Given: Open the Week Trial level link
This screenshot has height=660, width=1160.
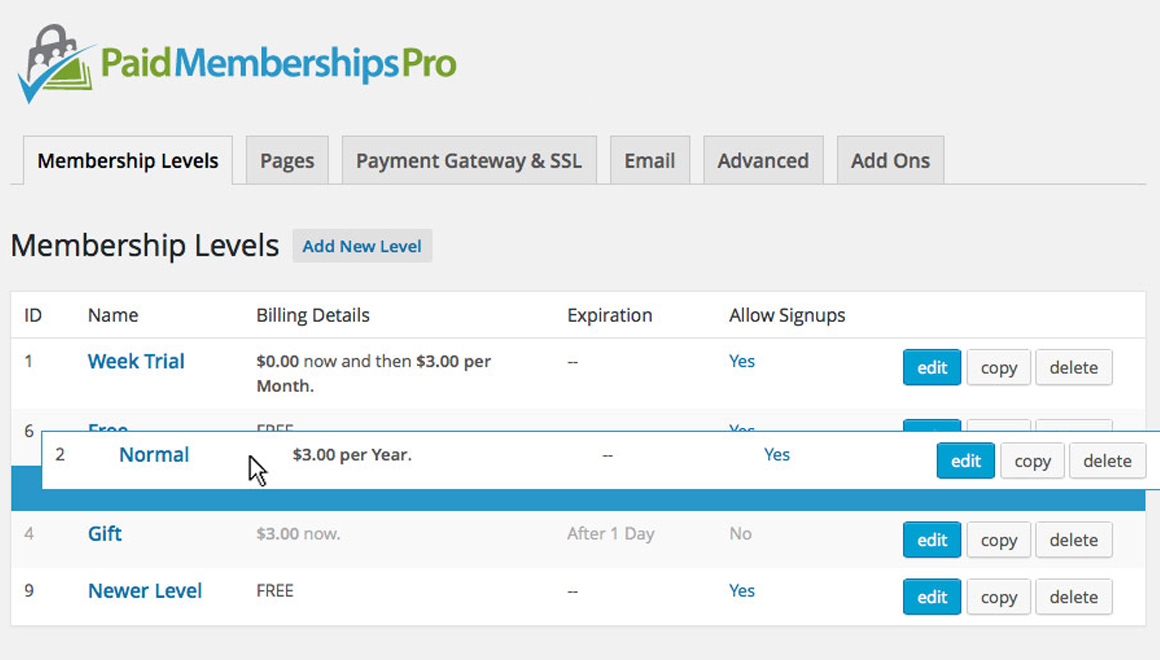Looking at the screenshot, I should tap(136, 362).
